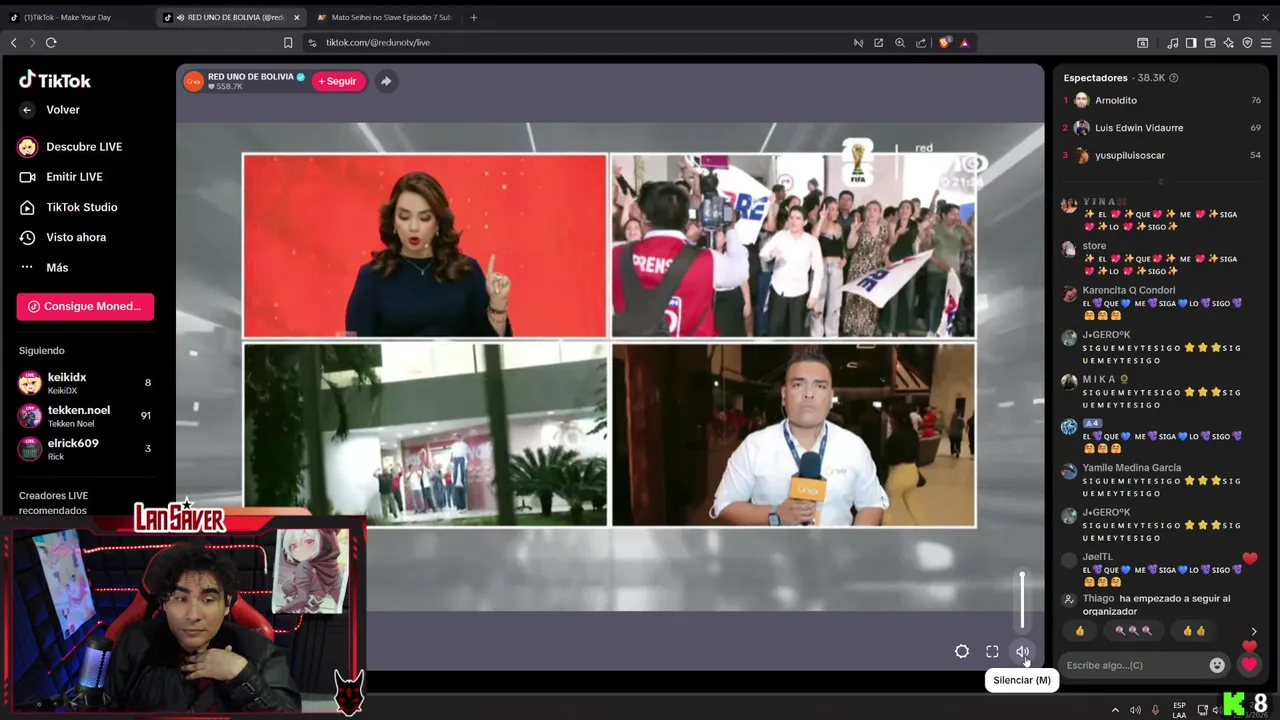
Task: Open Descubre LIVE in the sidebar
Action: coord(70,147)
